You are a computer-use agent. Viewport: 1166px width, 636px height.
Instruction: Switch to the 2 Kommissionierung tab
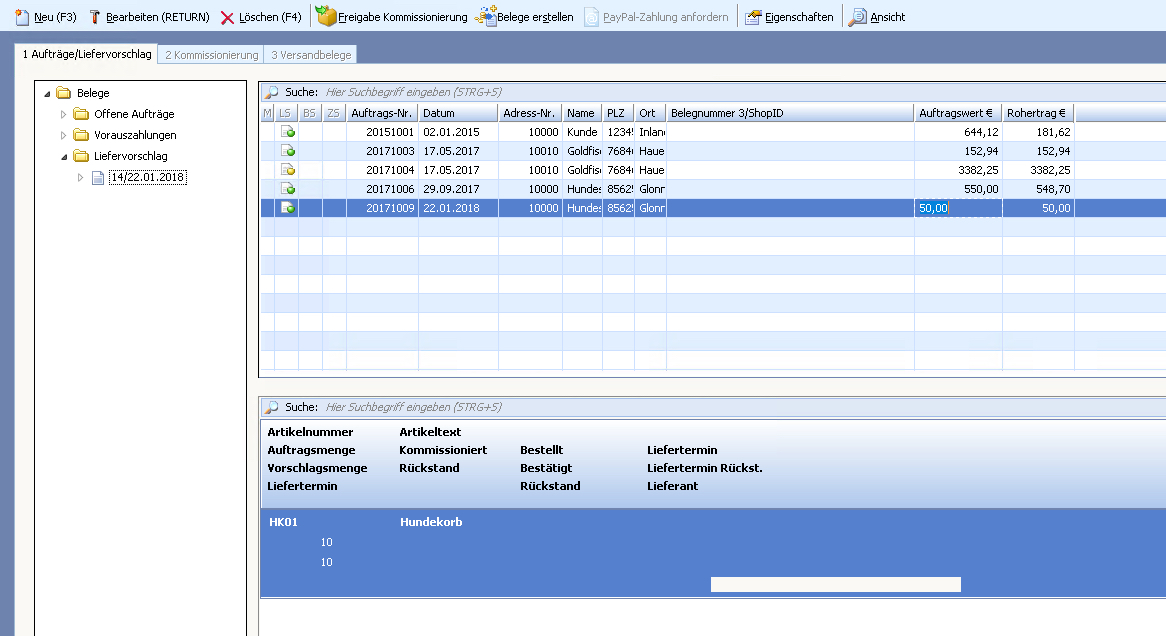(x=211, y=55)
